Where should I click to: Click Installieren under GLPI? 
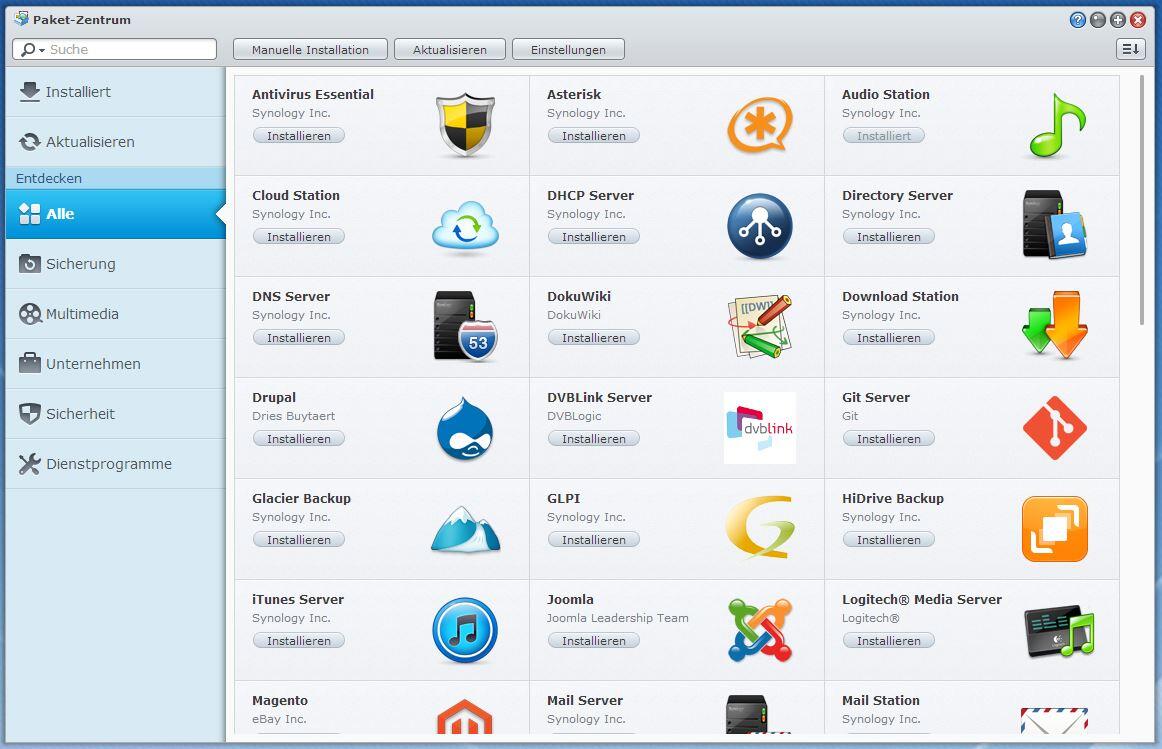pos(594,539)
